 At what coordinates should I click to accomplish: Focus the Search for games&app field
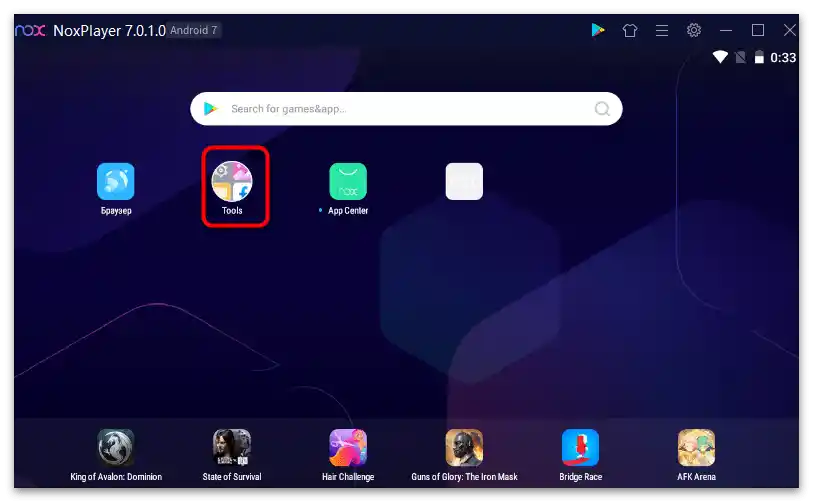pyautogui.click(x=406, y=109)
